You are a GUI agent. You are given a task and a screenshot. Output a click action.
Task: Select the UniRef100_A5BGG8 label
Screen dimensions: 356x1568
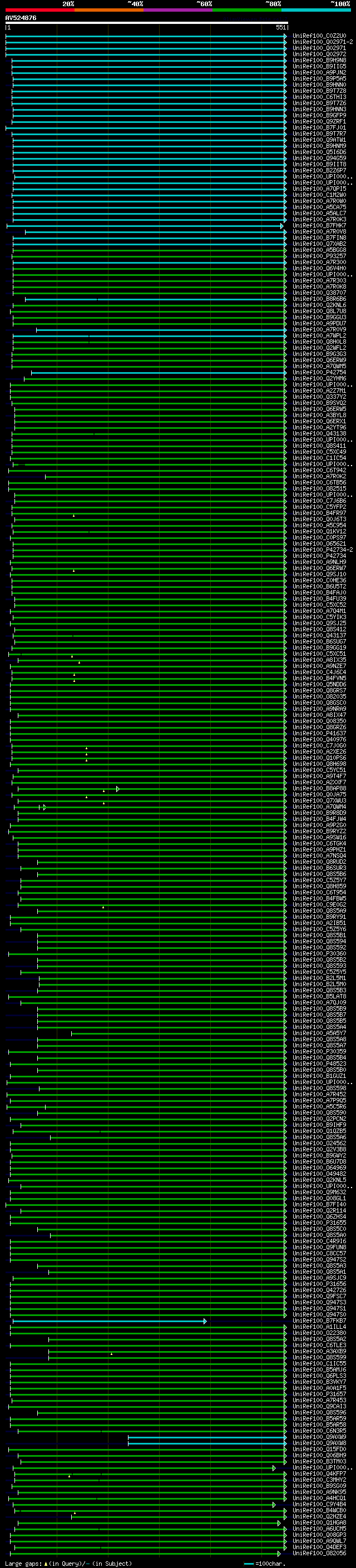319,250
